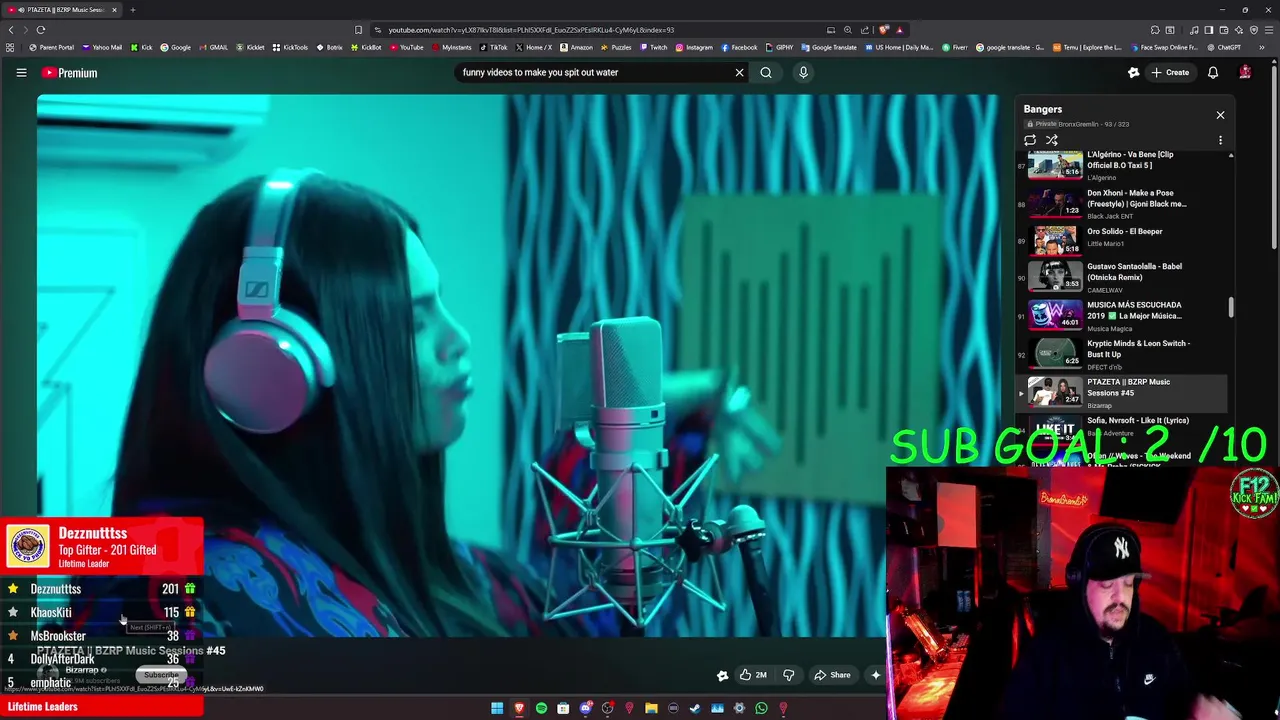Open Parent Portal bookmark
1280x720 pixels.
point(51,47)
